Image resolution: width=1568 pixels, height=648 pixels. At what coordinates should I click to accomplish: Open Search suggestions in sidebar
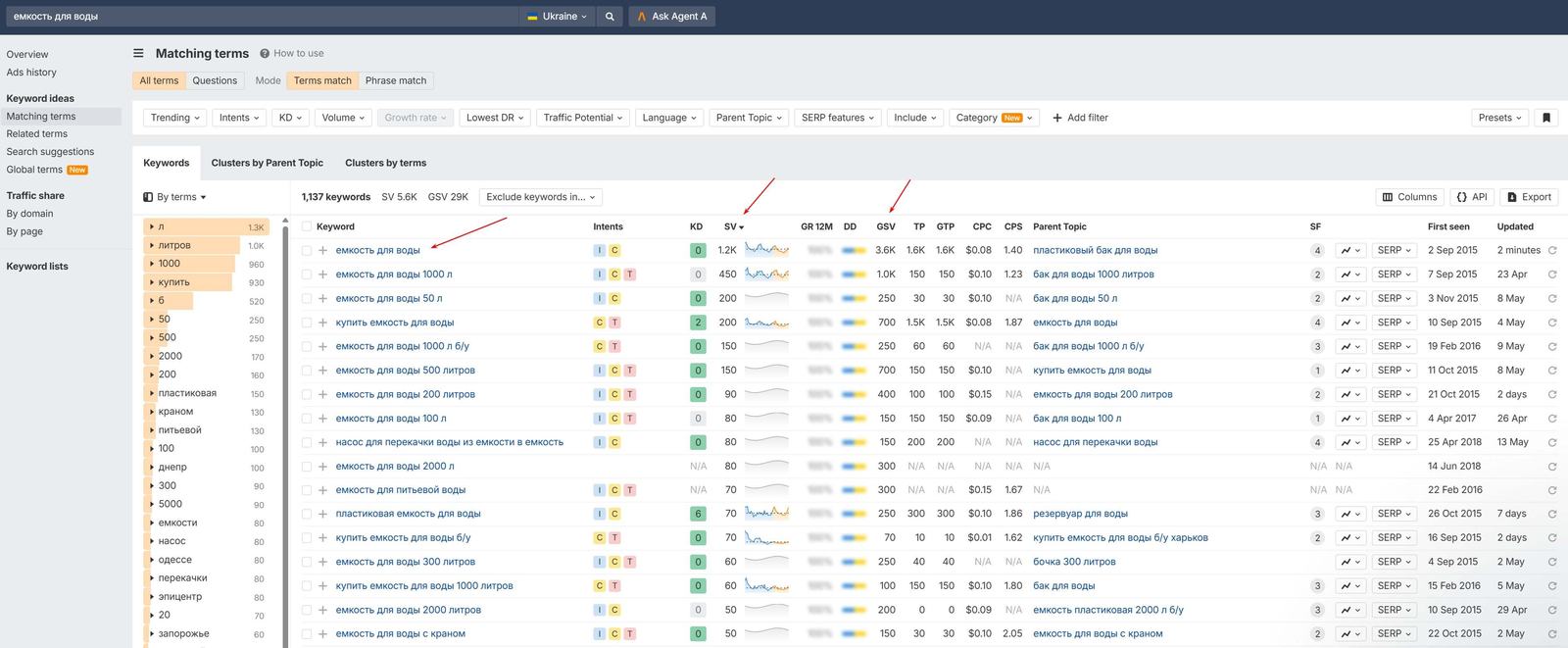coord(50,152)
